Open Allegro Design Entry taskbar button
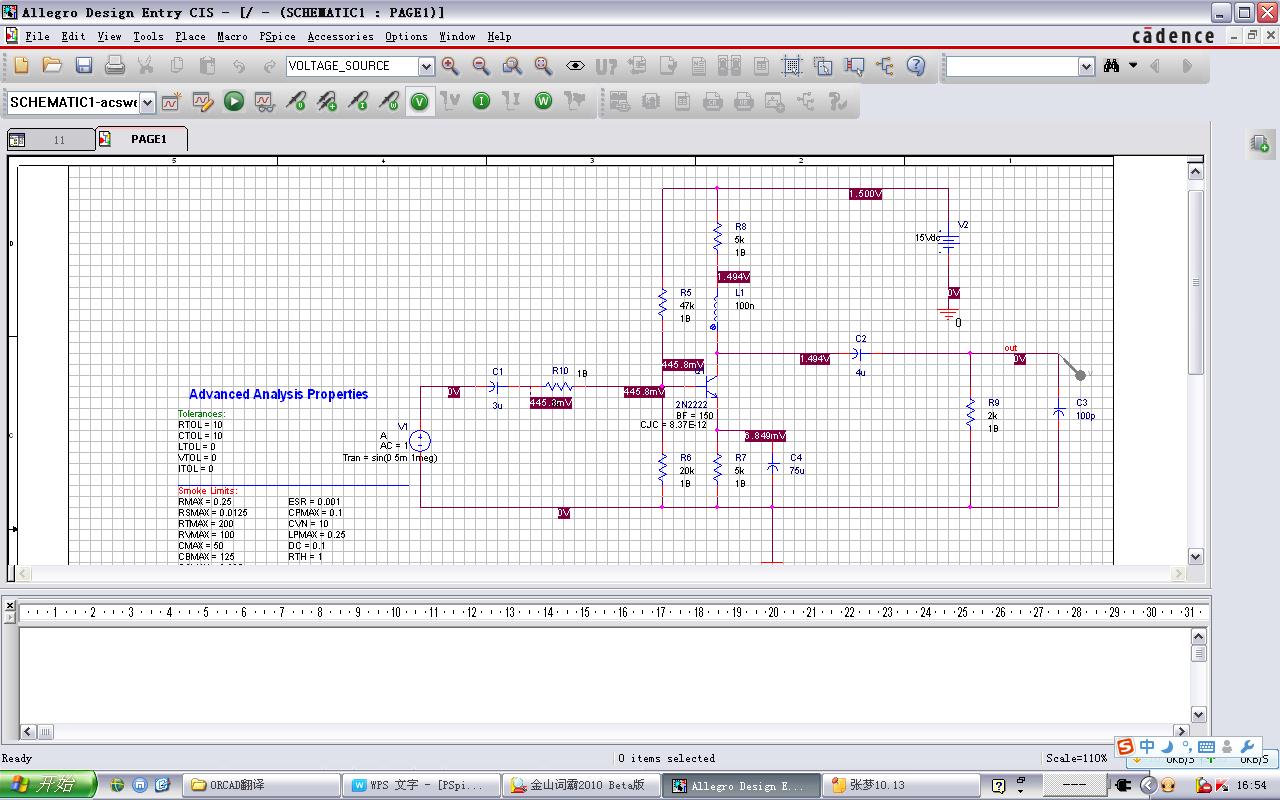The image size is (1280, 800). click(x=740, y=785)
